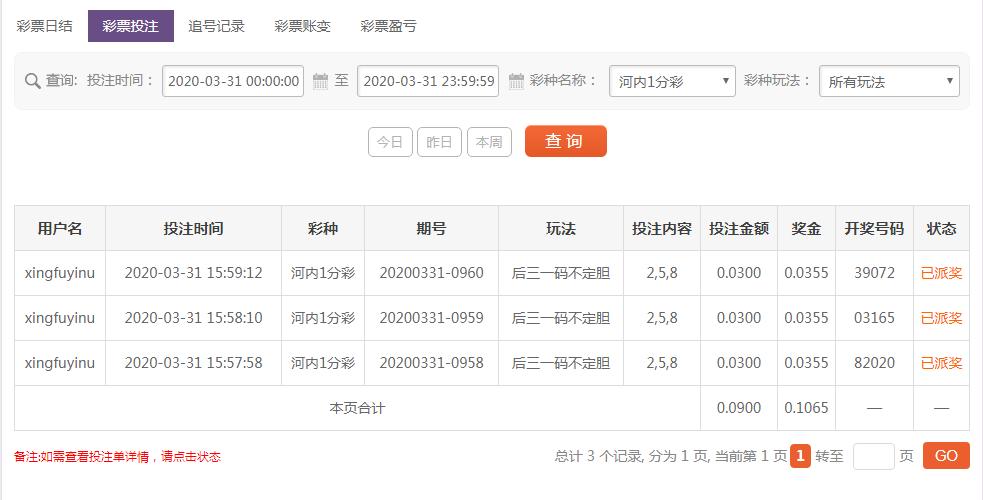Switch to the 彩票日结 tab

pos(45,26)
